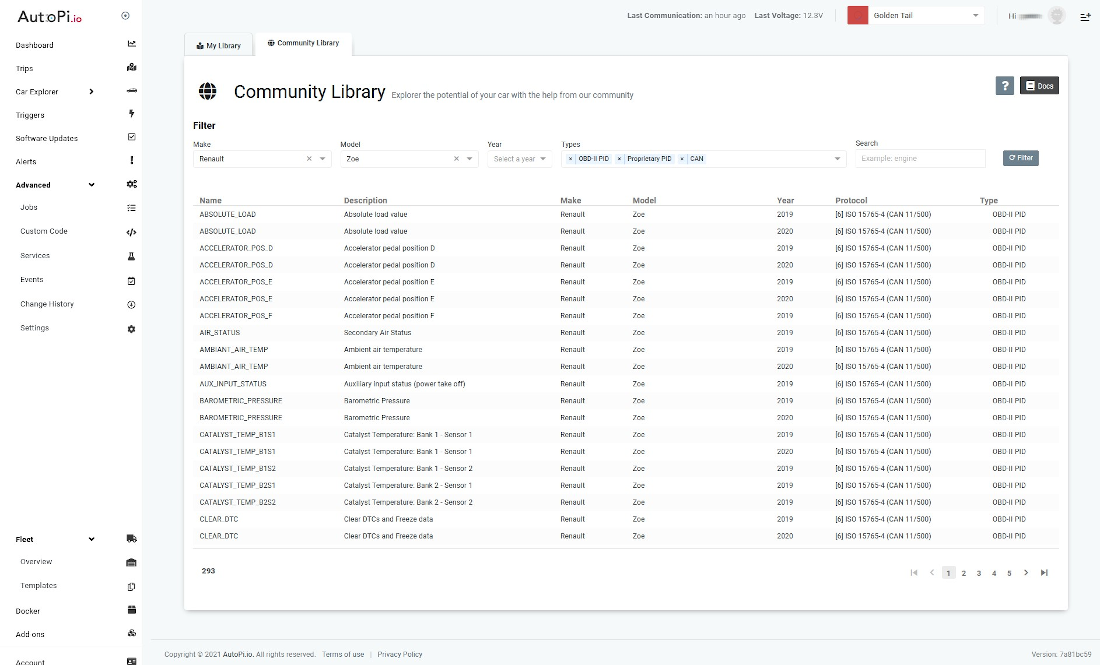Screen dimensions: 1100x665
Task: Go to page 3 of results
Action: pyautogui.click(x=979, y=573)
